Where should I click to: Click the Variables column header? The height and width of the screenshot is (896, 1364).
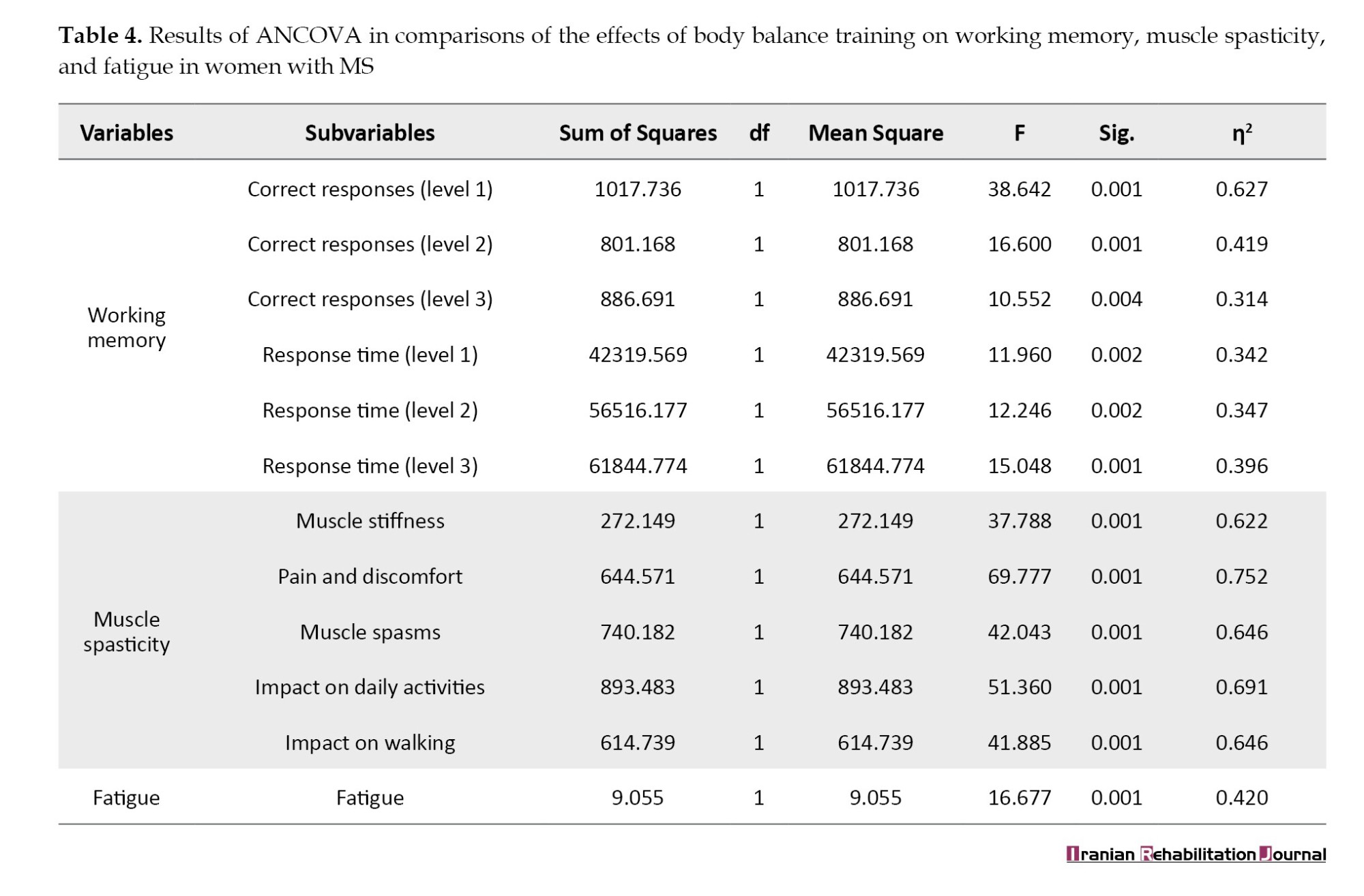click(126, 133)
